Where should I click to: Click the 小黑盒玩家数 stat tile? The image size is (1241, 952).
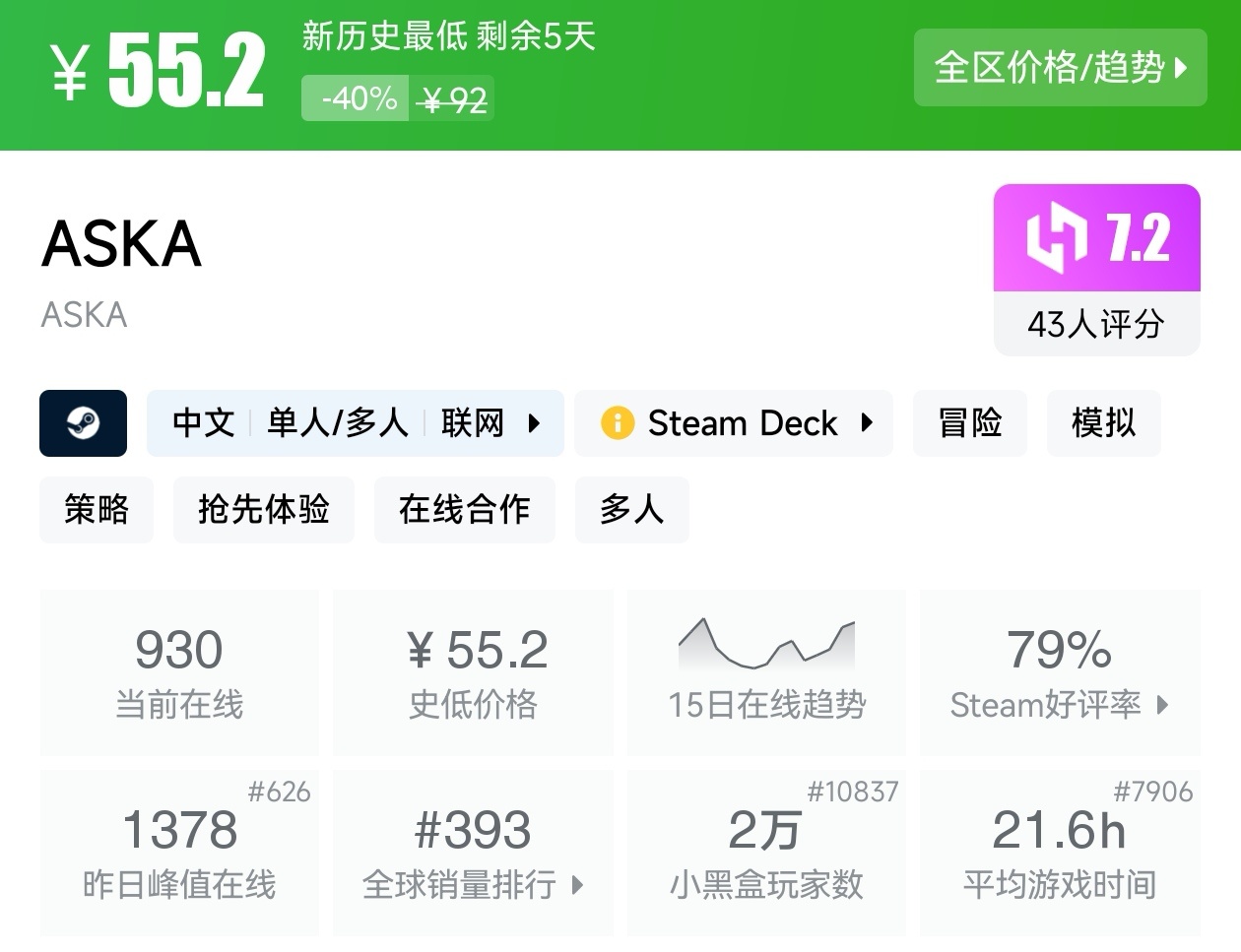coord(766,853)
